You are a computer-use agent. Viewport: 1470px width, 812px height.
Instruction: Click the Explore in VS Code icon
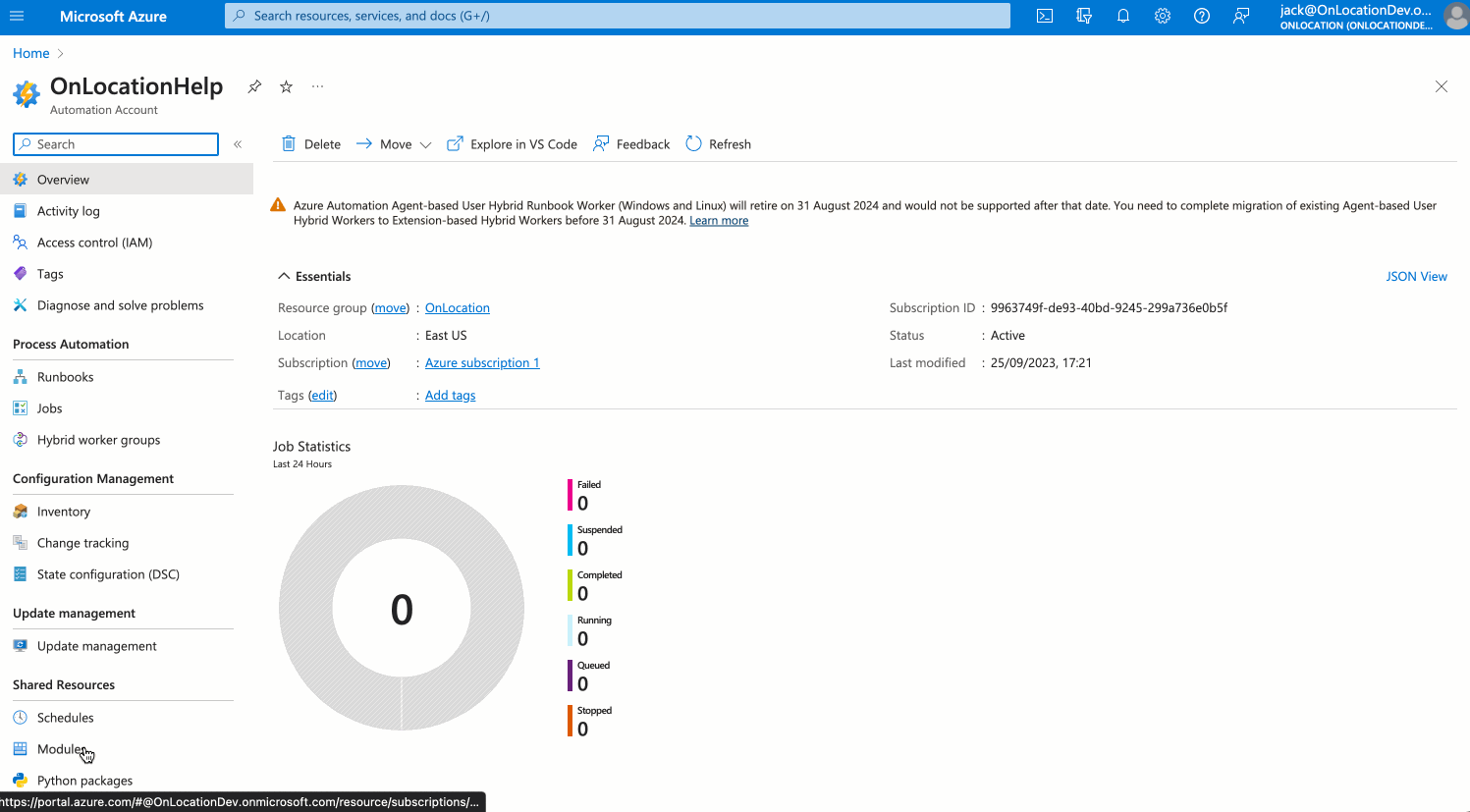point(455,144)
